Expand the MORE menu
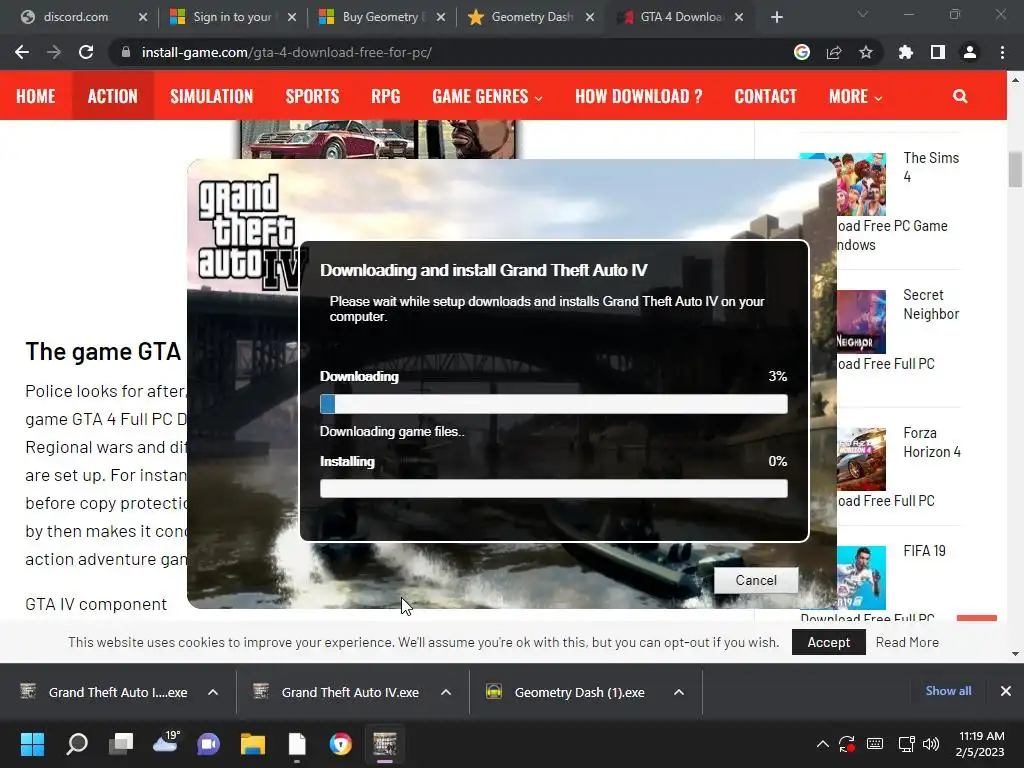 pyautogui.click(x=856, y=96)
